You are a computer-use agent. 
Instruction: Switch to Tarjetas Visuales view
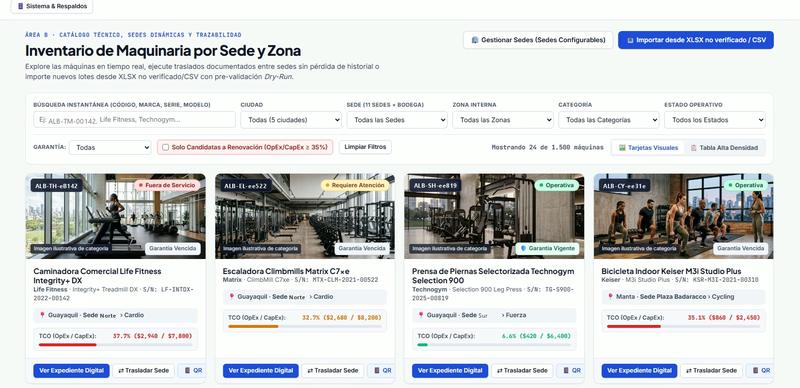click(648, 148)
